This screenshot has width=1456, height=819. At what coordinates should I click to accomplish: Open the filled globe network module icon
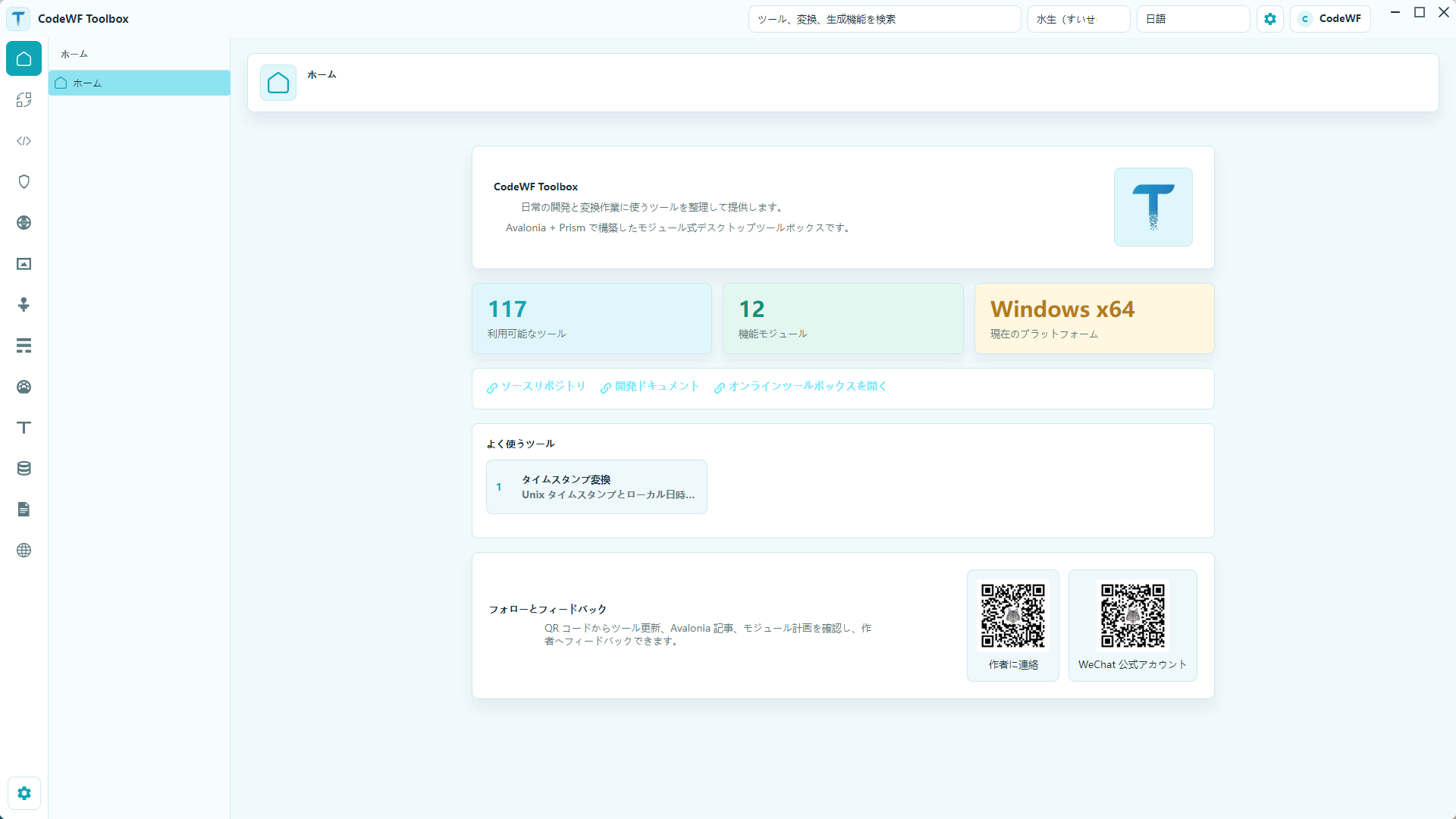point(24,222)
